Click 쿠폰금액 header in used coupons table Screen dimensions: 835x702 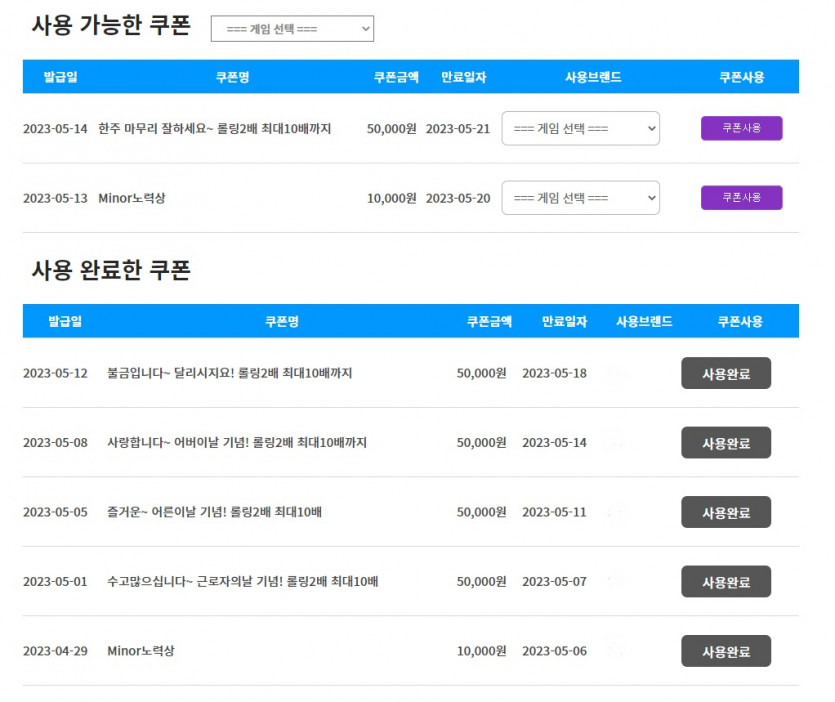coord(489,322)
